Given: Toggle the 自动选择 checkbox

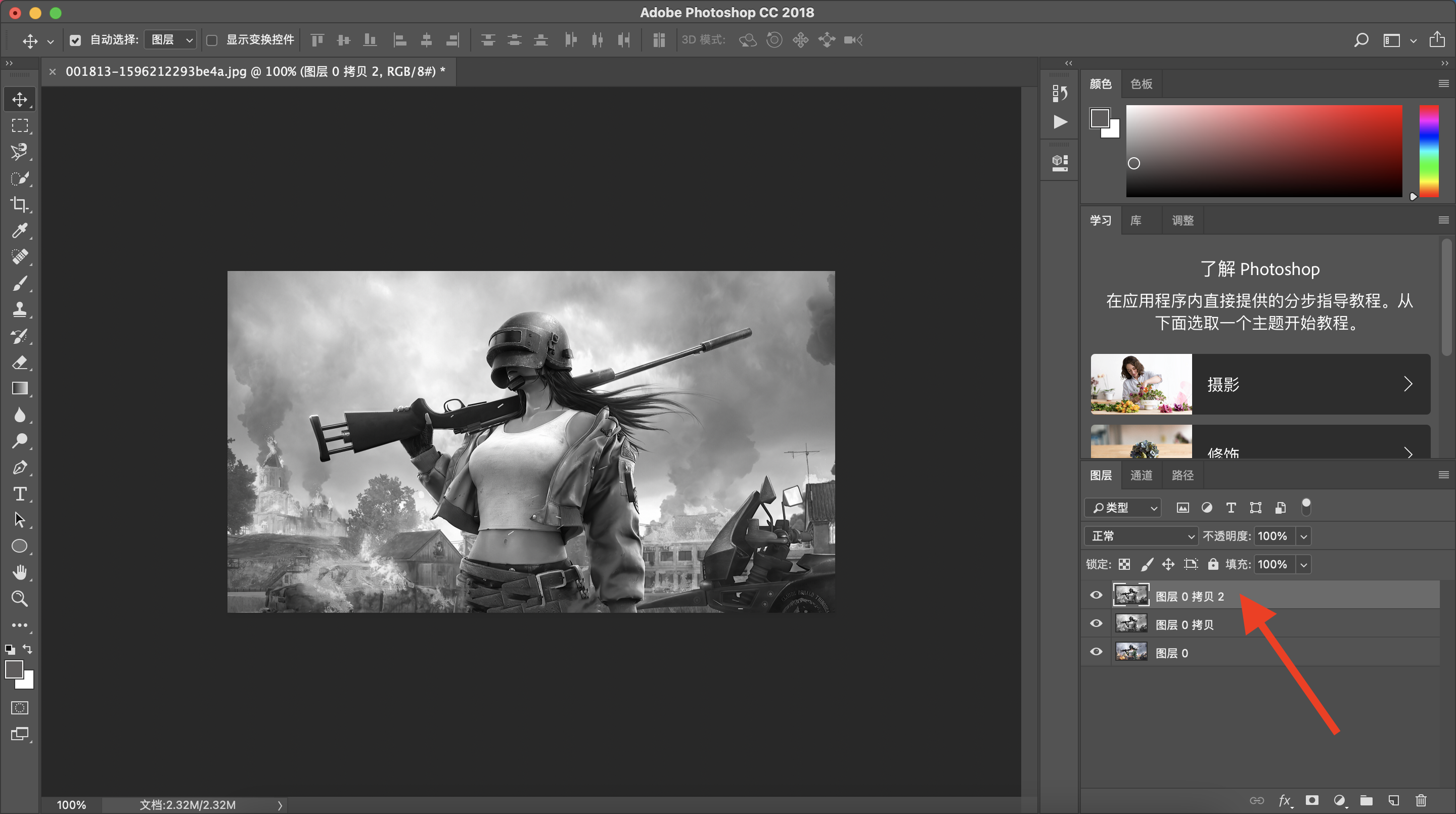Looking at the screenshot, I should tap(75, 40).
